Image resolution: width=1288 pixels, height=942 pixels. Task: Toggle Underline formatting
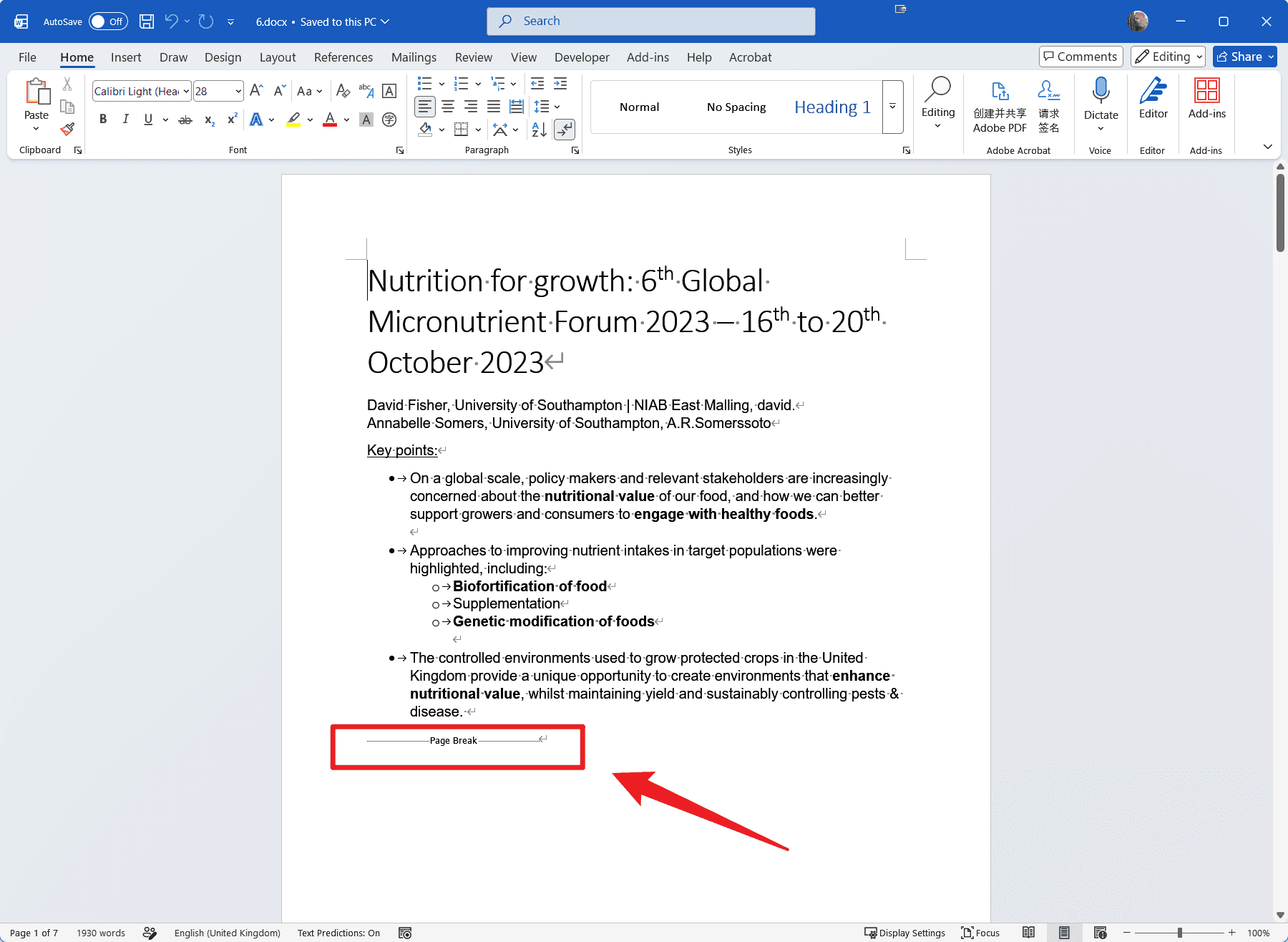pyautogui.click(x=148, y=120)
